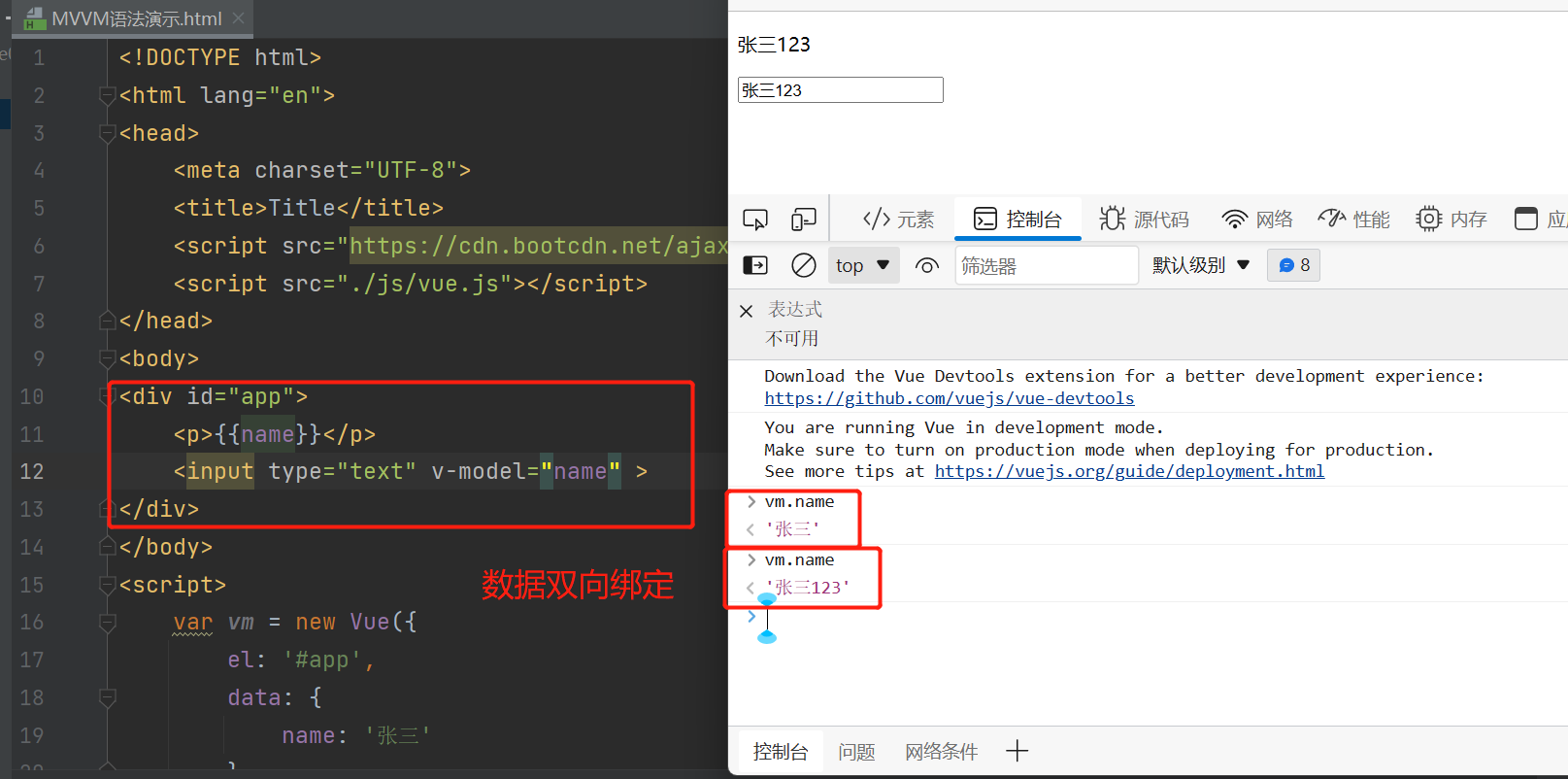The height and width of the screenshot is (779, 1568).
Task: Expand the first vm.name console entry
Action: coord(751,502)
